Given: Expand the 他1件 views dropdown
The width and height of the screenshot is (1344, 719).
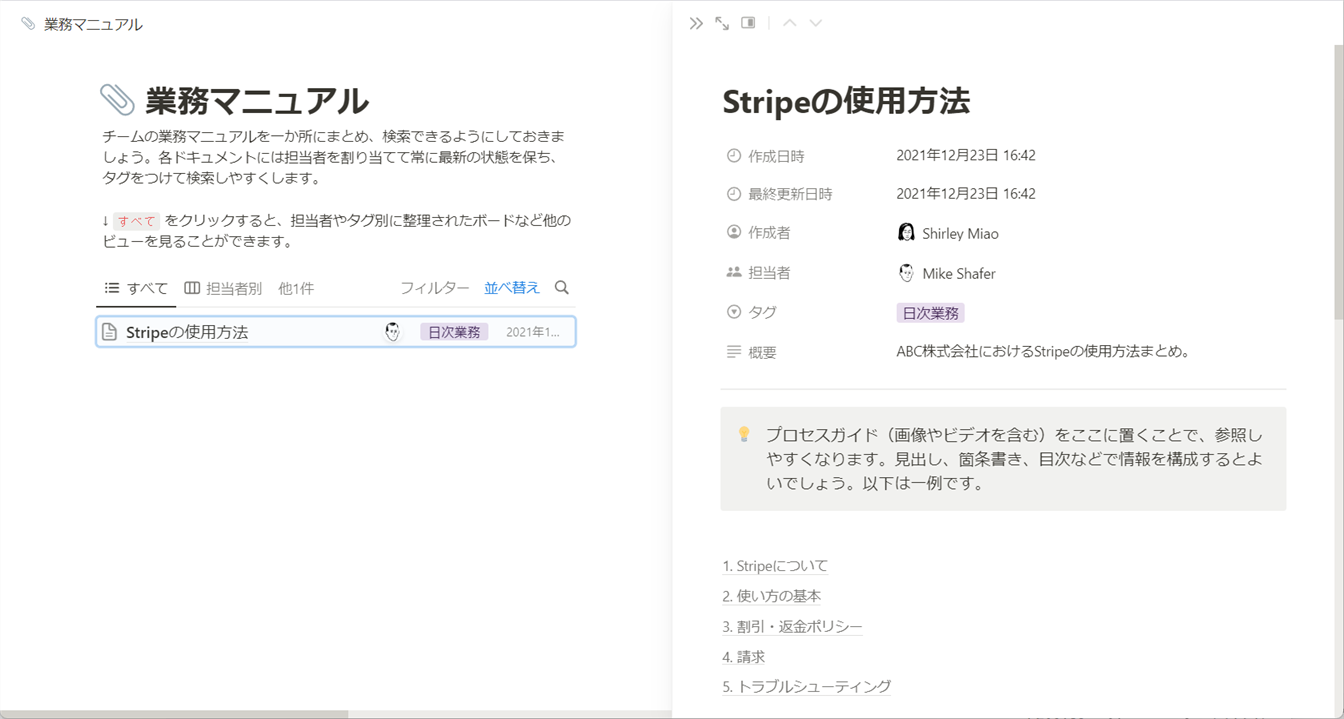Looking at the screenshot, I should [x=296, y=288].
